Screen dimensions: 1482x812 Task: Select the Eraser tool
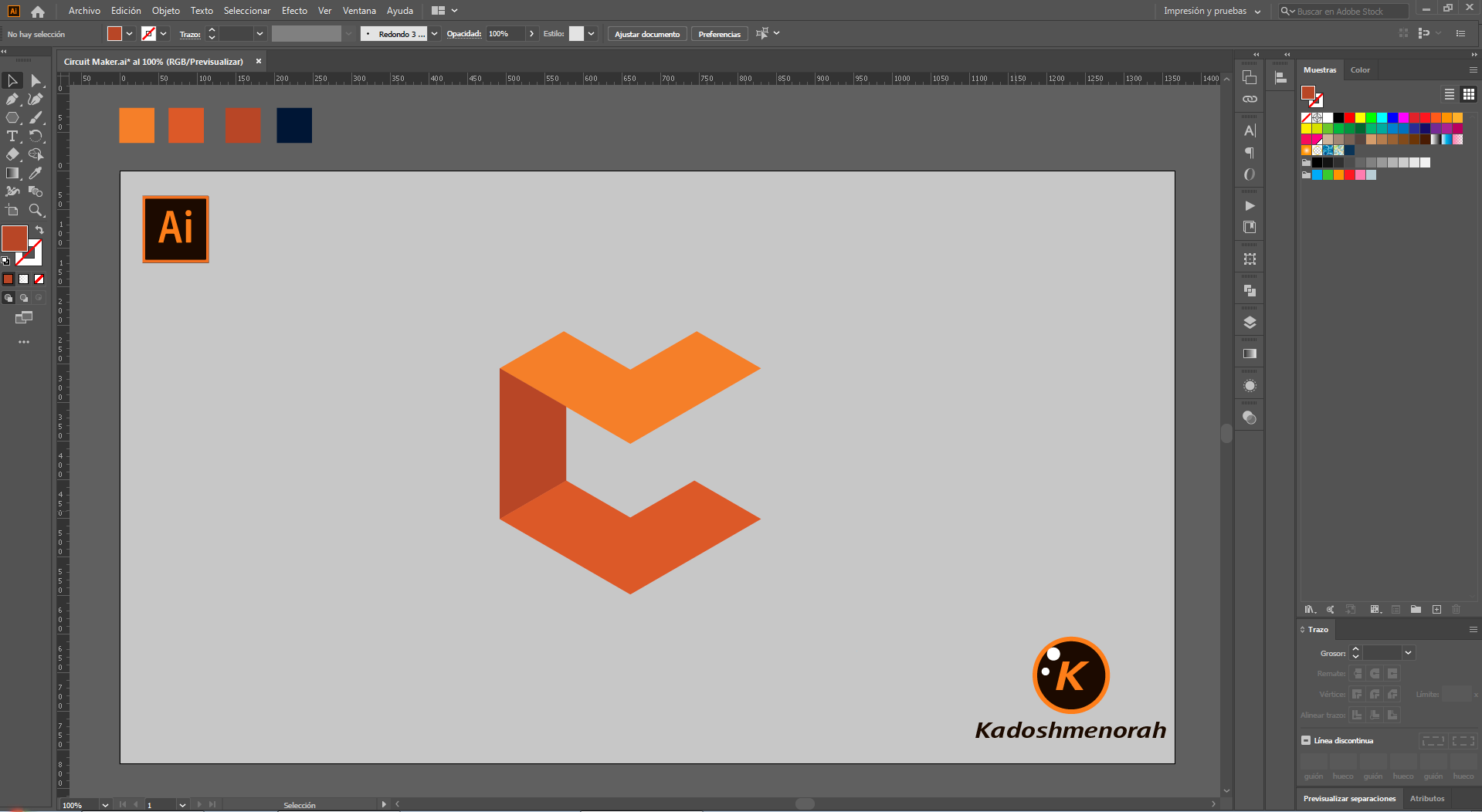pyautogui.click(x=12, y=154)
